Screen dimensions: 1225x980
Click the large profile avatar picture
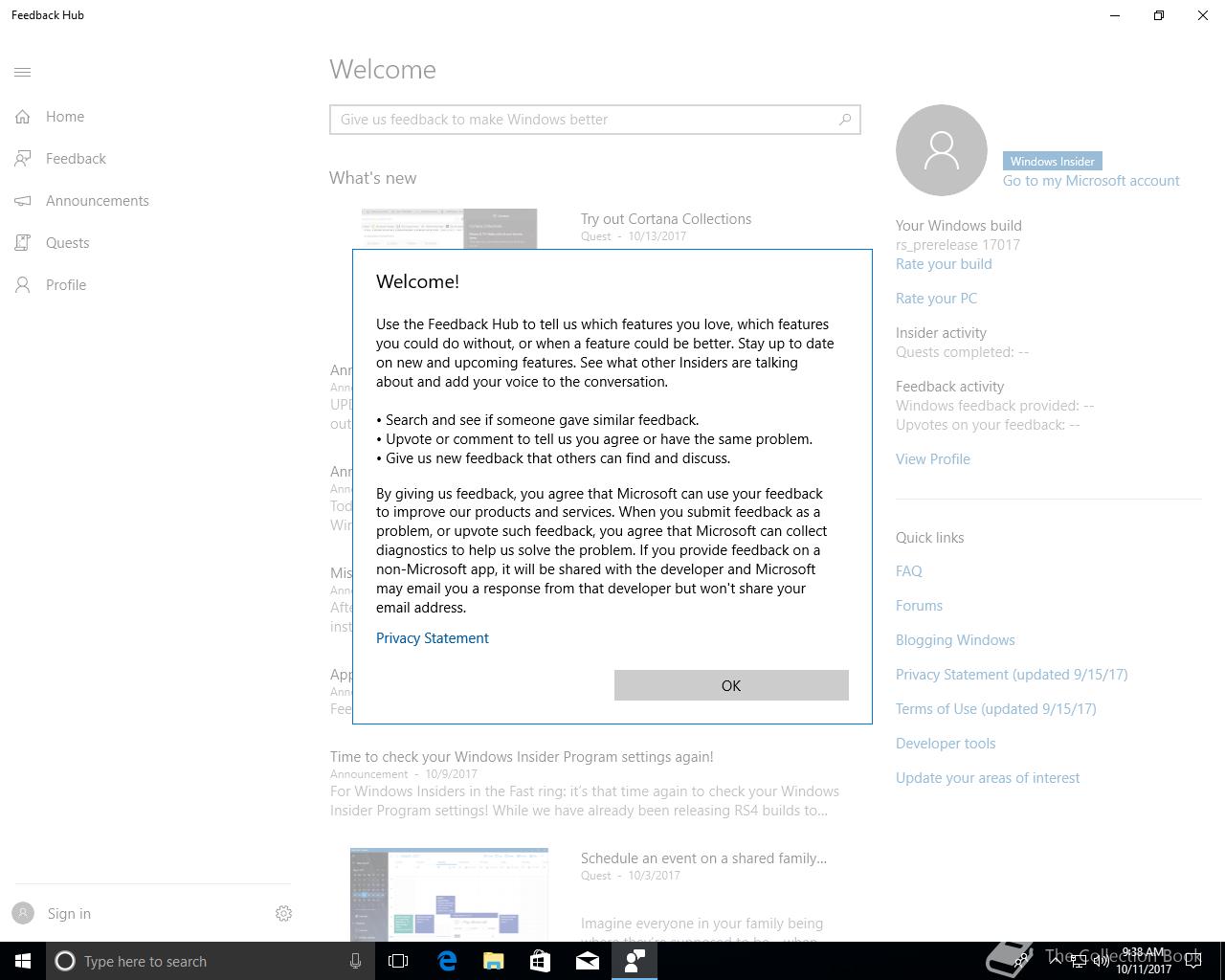click(942, 150)
